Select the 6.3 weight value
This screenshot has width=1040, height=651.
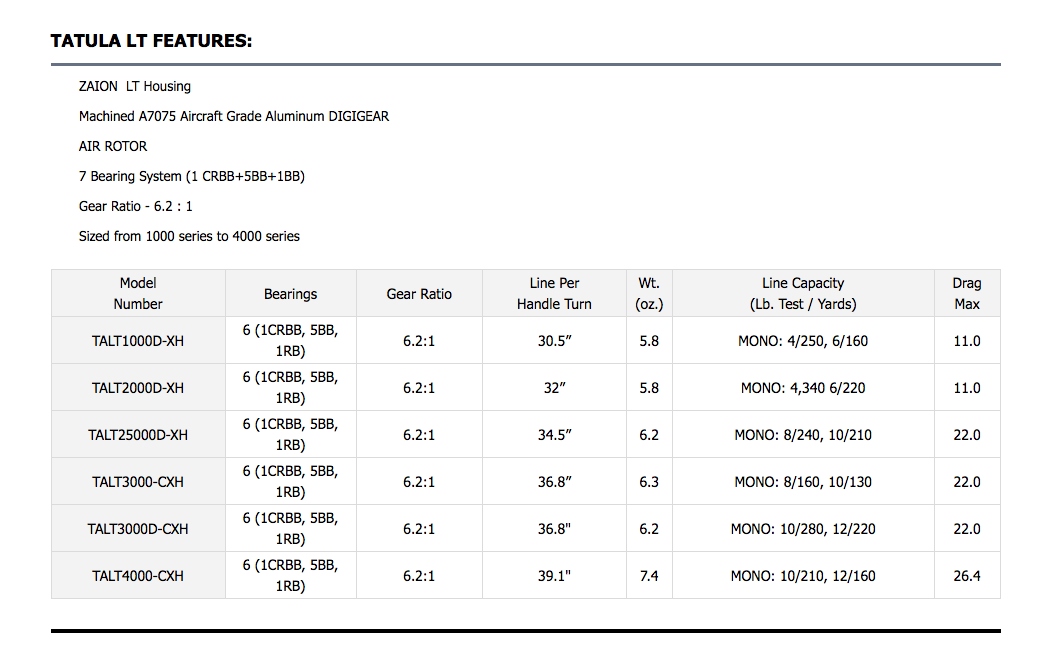[649, 482]
